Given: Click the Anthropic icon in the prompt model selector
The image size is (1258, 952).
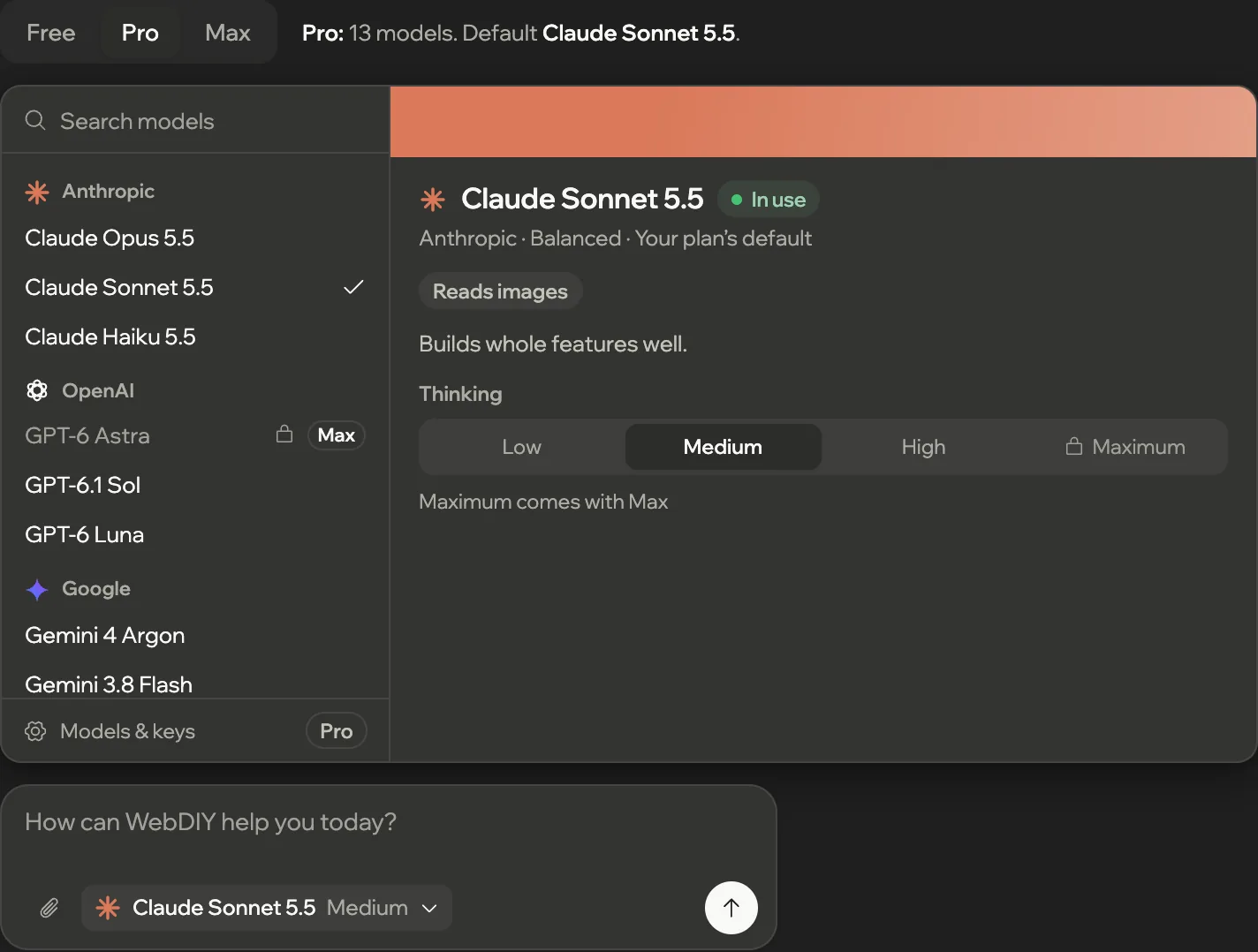Looking at the screenshot, I should pyautogui.click(x=108, y=908).
